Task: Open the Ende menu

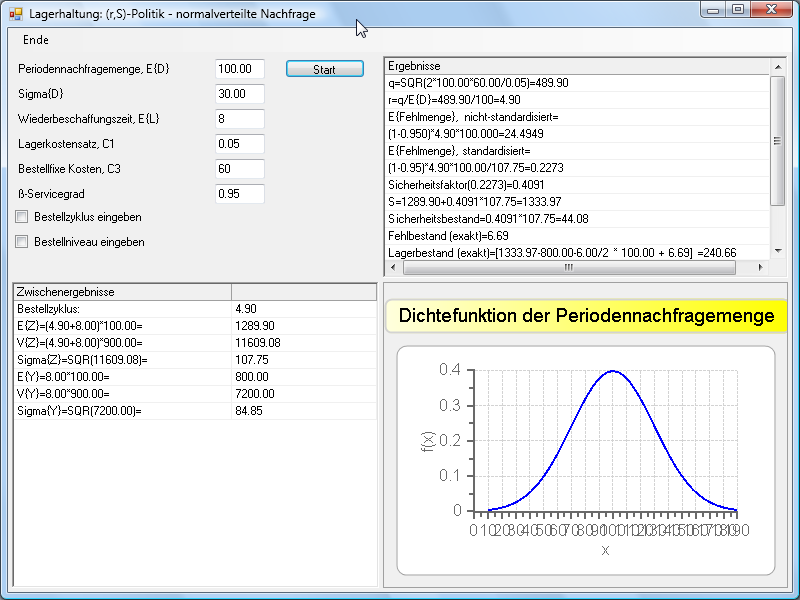Action: pyautogui.click(x=35, y=40)
